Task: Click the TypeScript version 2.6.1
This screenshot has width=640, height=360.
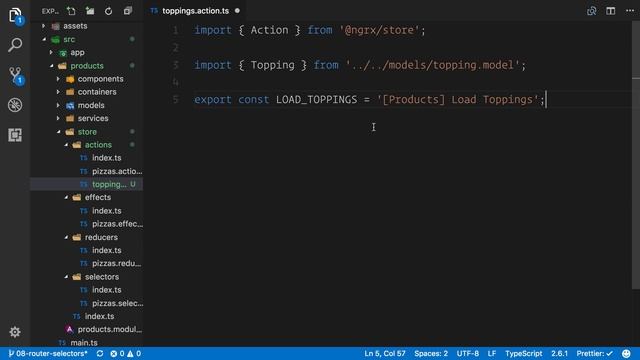Action: point(560,353)
